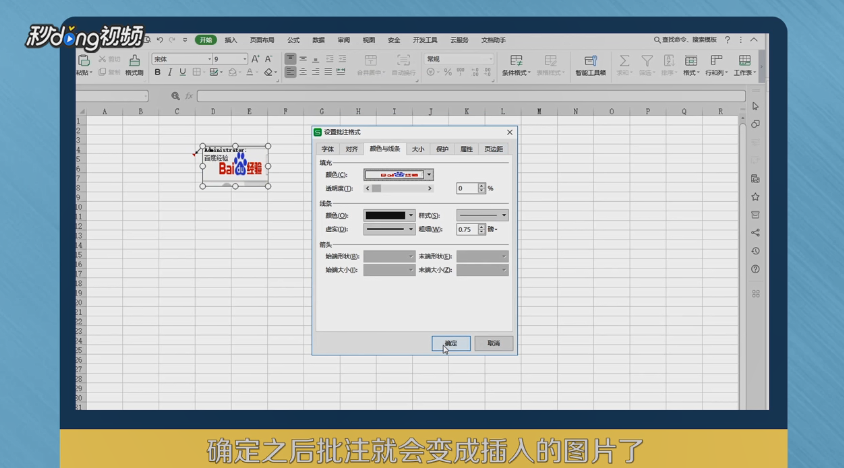Open the 公式 ribbon tab
Viewport: 844px width, 468px height.
293,40
